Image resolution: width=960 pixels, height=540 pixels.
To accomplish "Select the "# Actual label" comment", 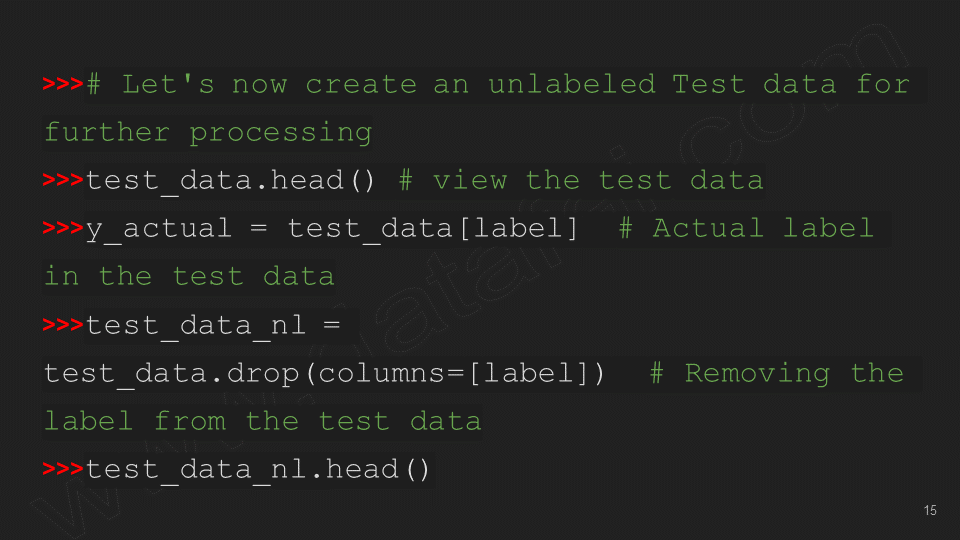I will [746, 229].
